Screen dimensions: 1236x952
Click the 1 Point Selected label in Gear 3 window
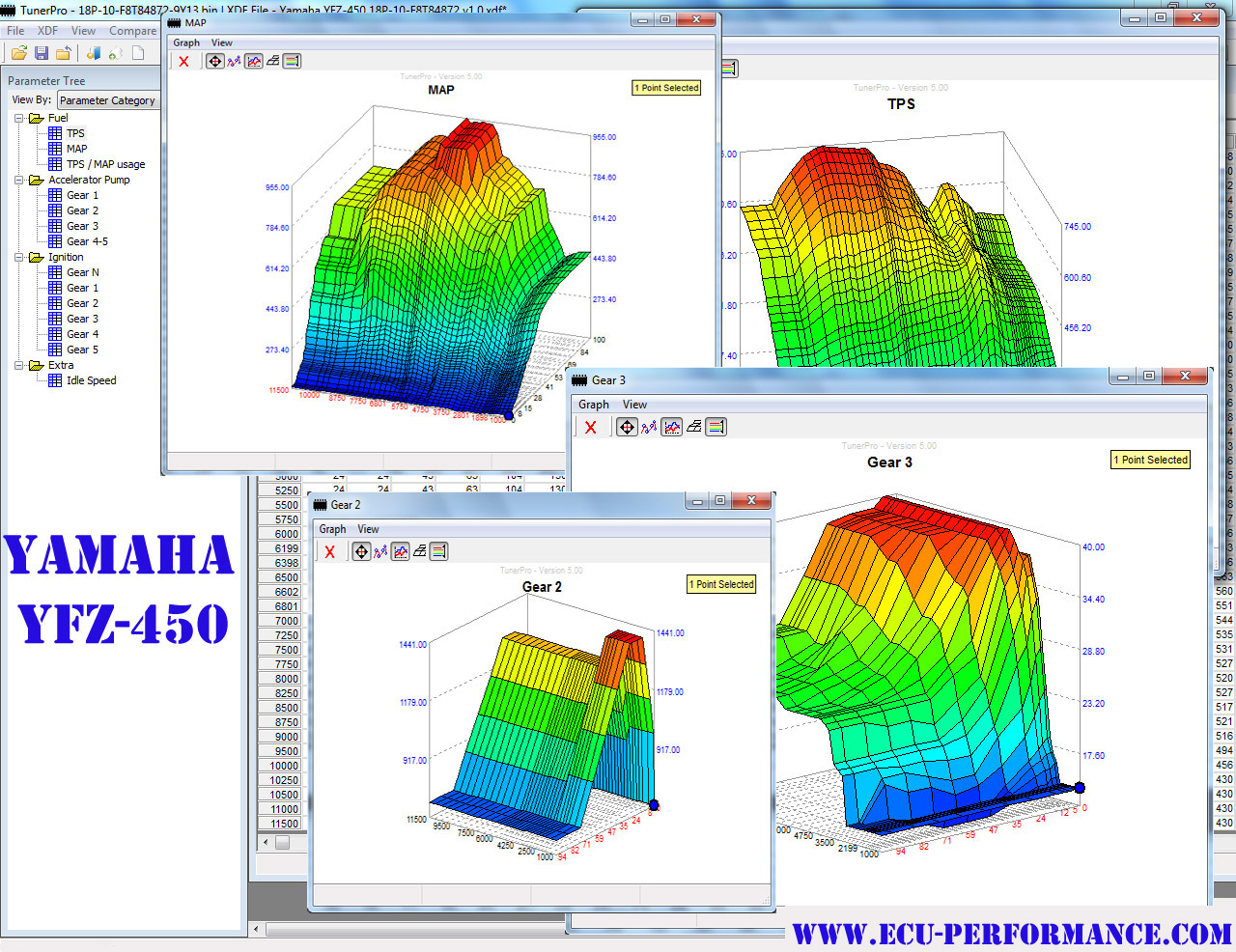pos(1150,460)
